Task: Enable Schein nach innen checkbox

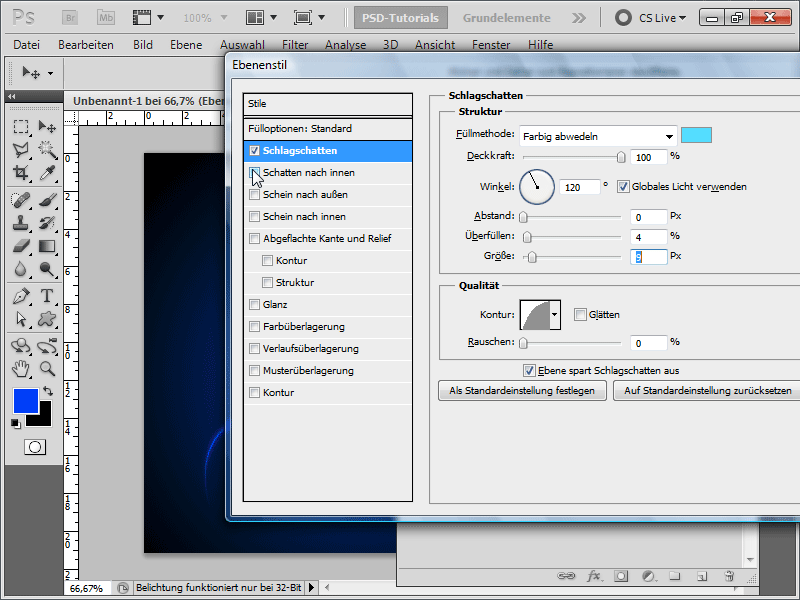Action: pos(254,216)
